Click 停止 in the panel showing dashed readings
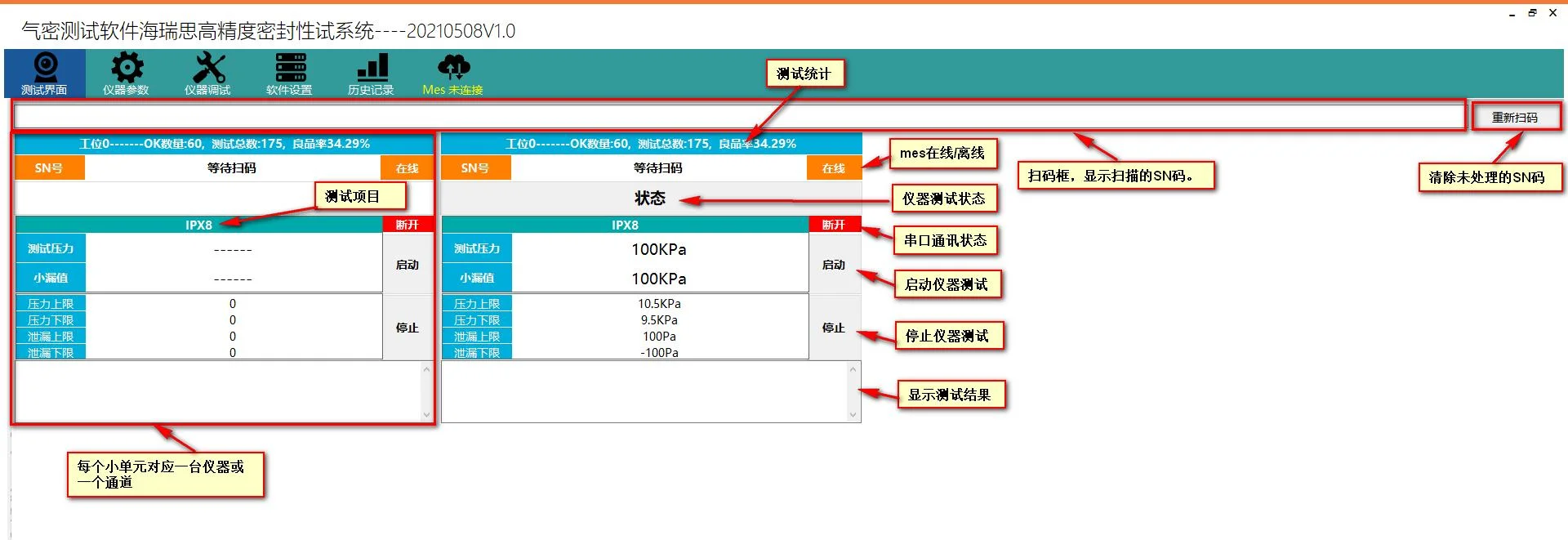1568x540 pixels. [x=408, y=328]
